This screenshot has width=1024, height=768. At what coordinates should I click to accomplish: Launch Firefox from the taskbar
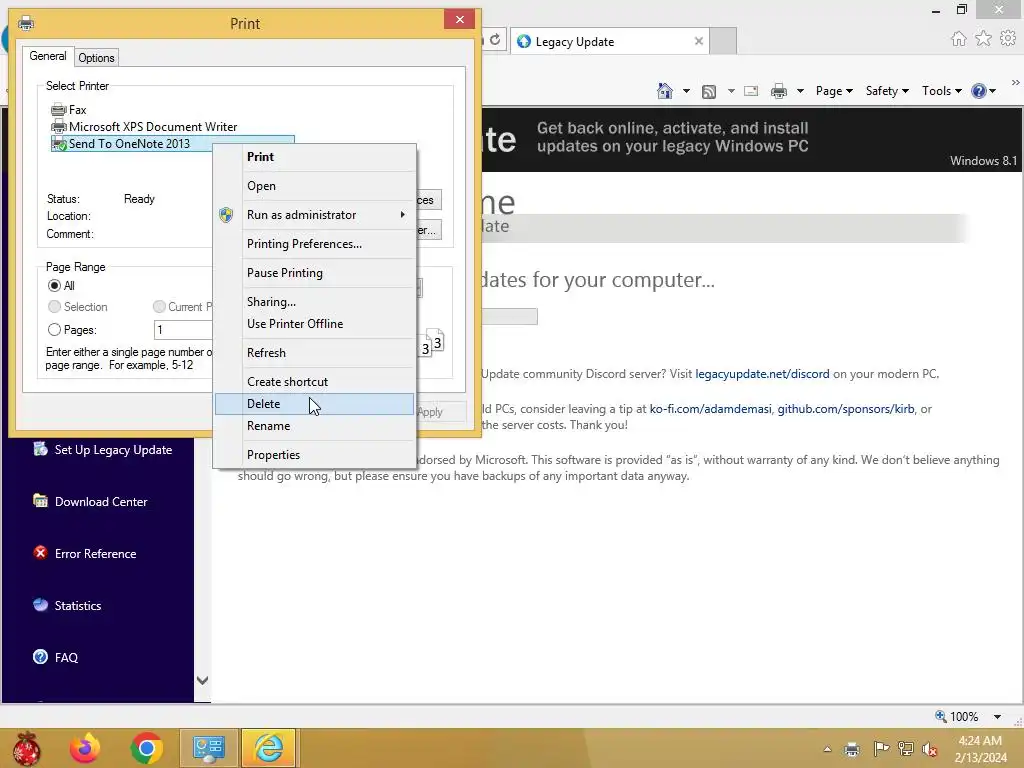pyautogui.click(x=85, y=748)
